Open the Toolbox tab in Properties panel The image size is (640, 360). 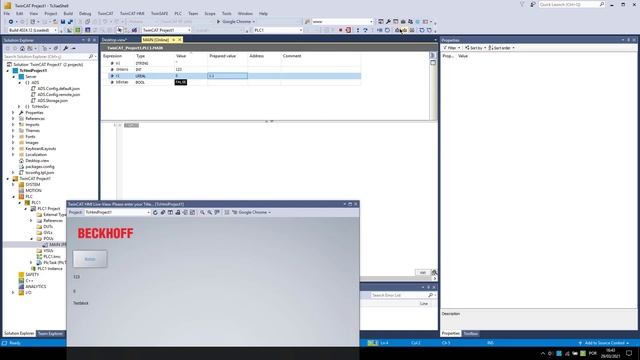tap(471, 333)
